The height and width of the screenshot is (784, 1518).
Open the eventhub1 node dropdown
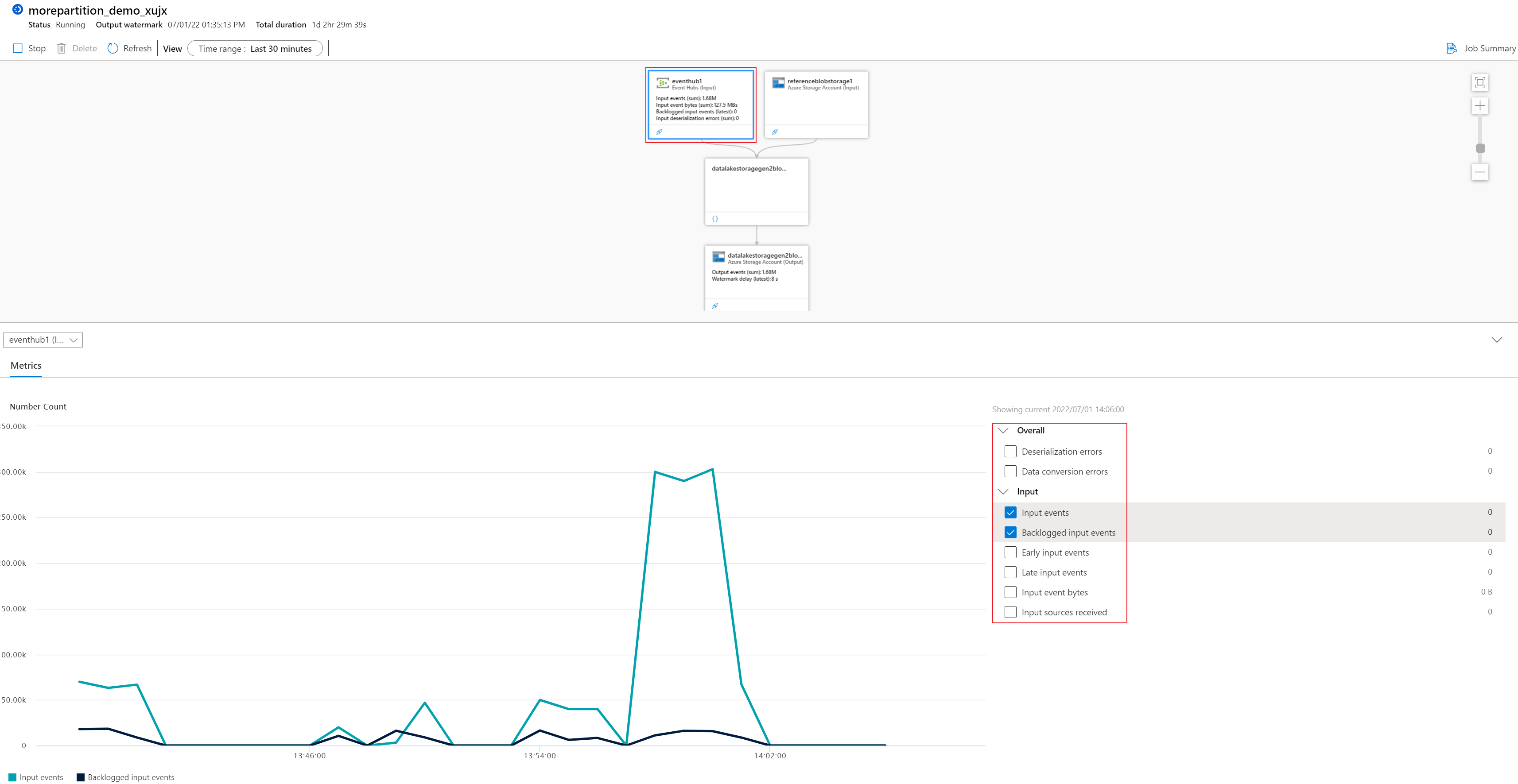coord(43,340)
